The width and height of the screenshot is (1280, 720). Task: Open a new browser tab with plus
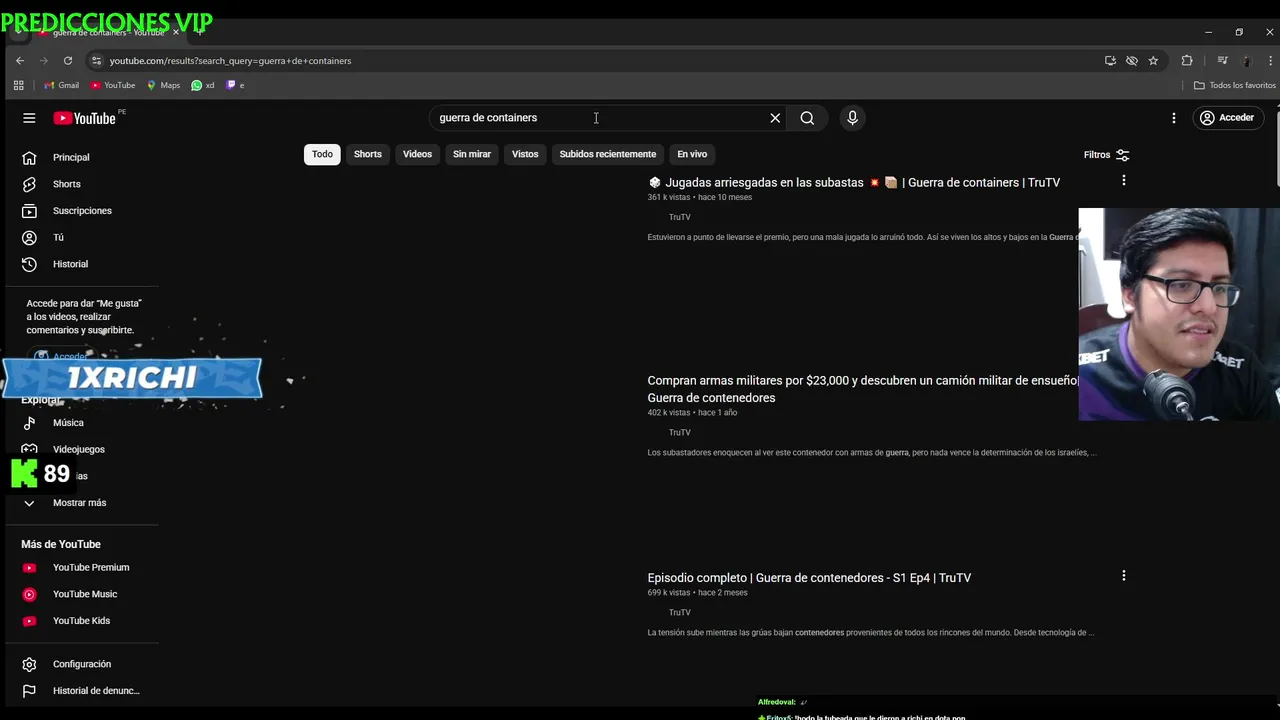pos(199,32)
